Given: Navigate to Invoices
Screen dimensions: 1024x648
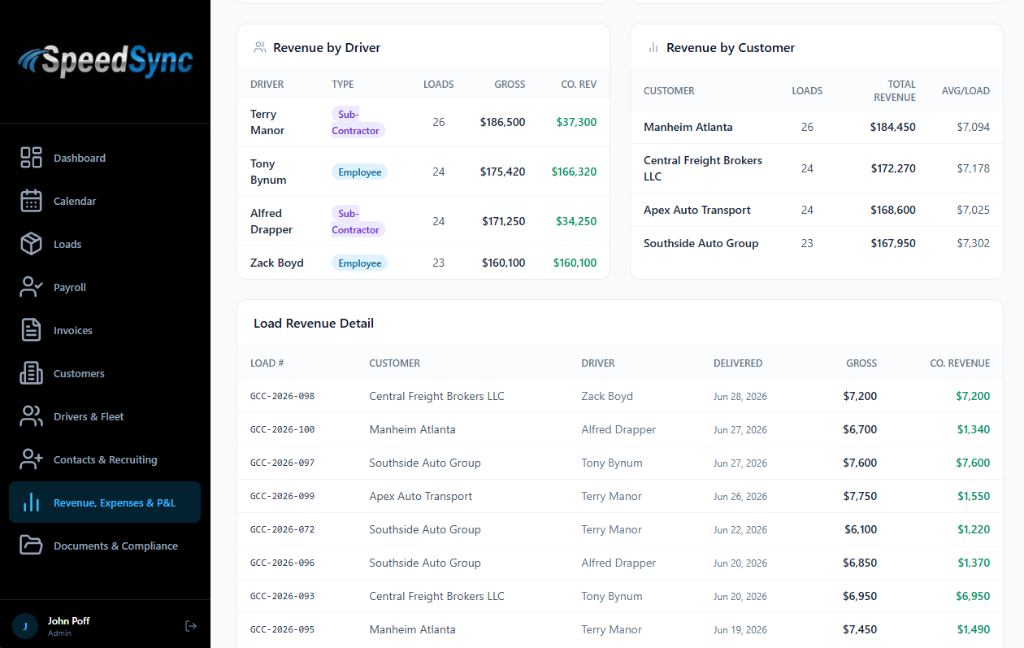Looking at the screenshot, I should 72,331.
